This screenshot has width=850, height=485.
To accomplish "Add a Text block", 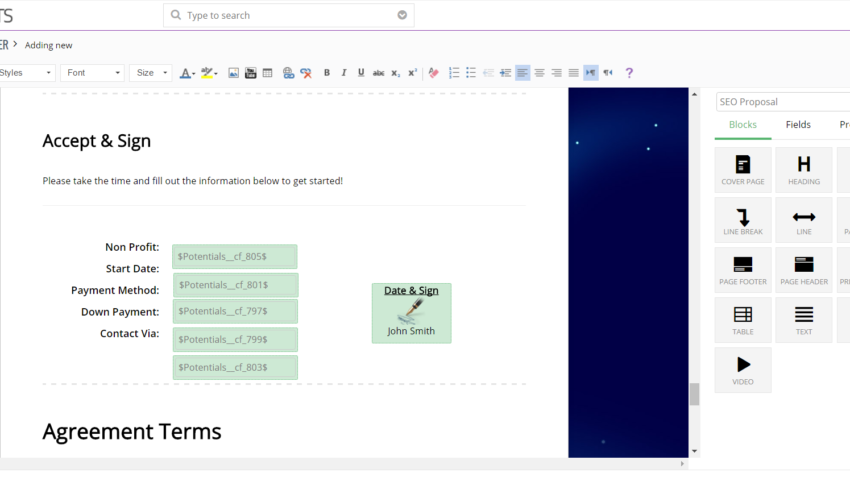I will pyautogui.click(x=804, y=320).
